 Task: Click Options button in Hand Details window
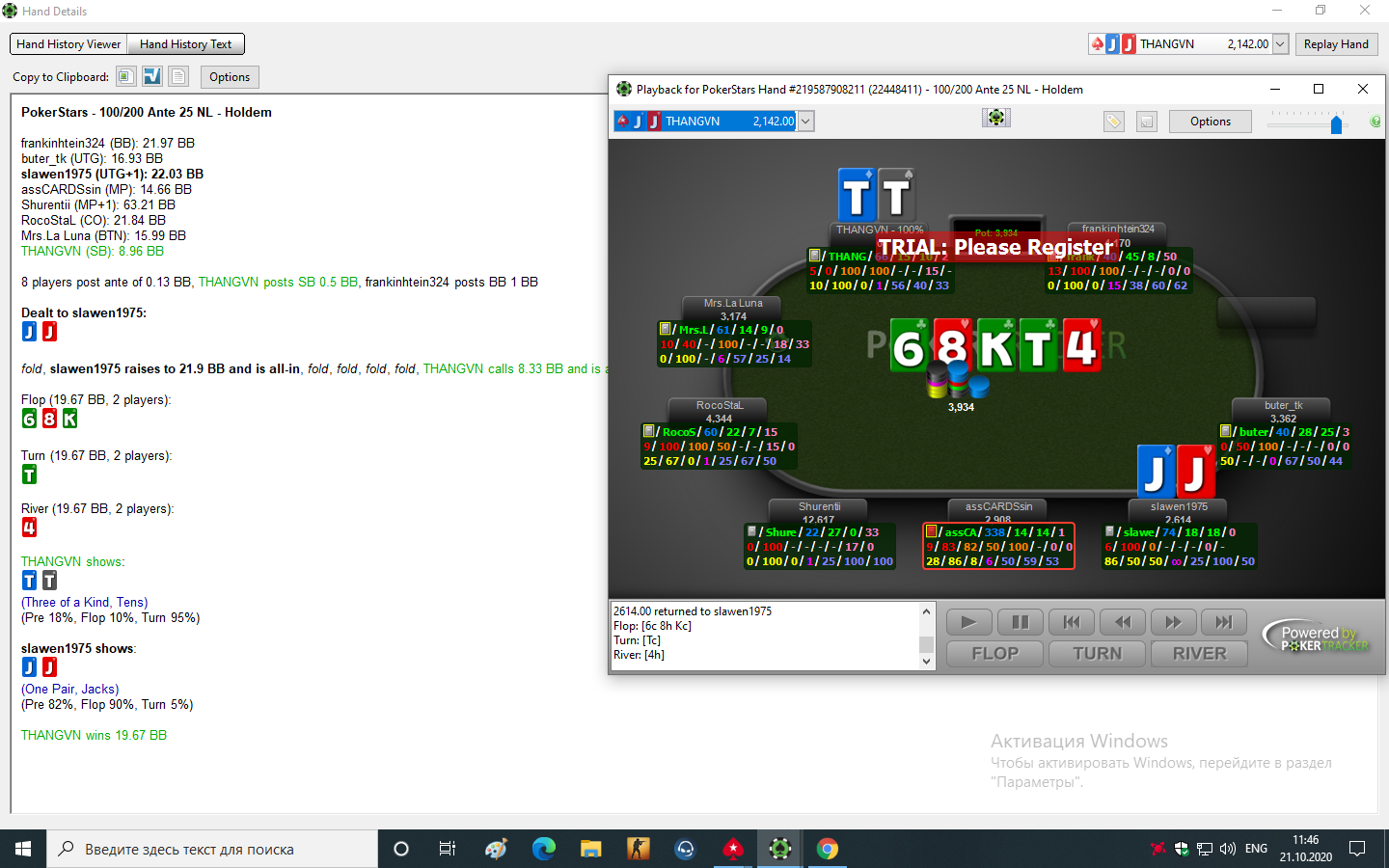click(230, 77)
